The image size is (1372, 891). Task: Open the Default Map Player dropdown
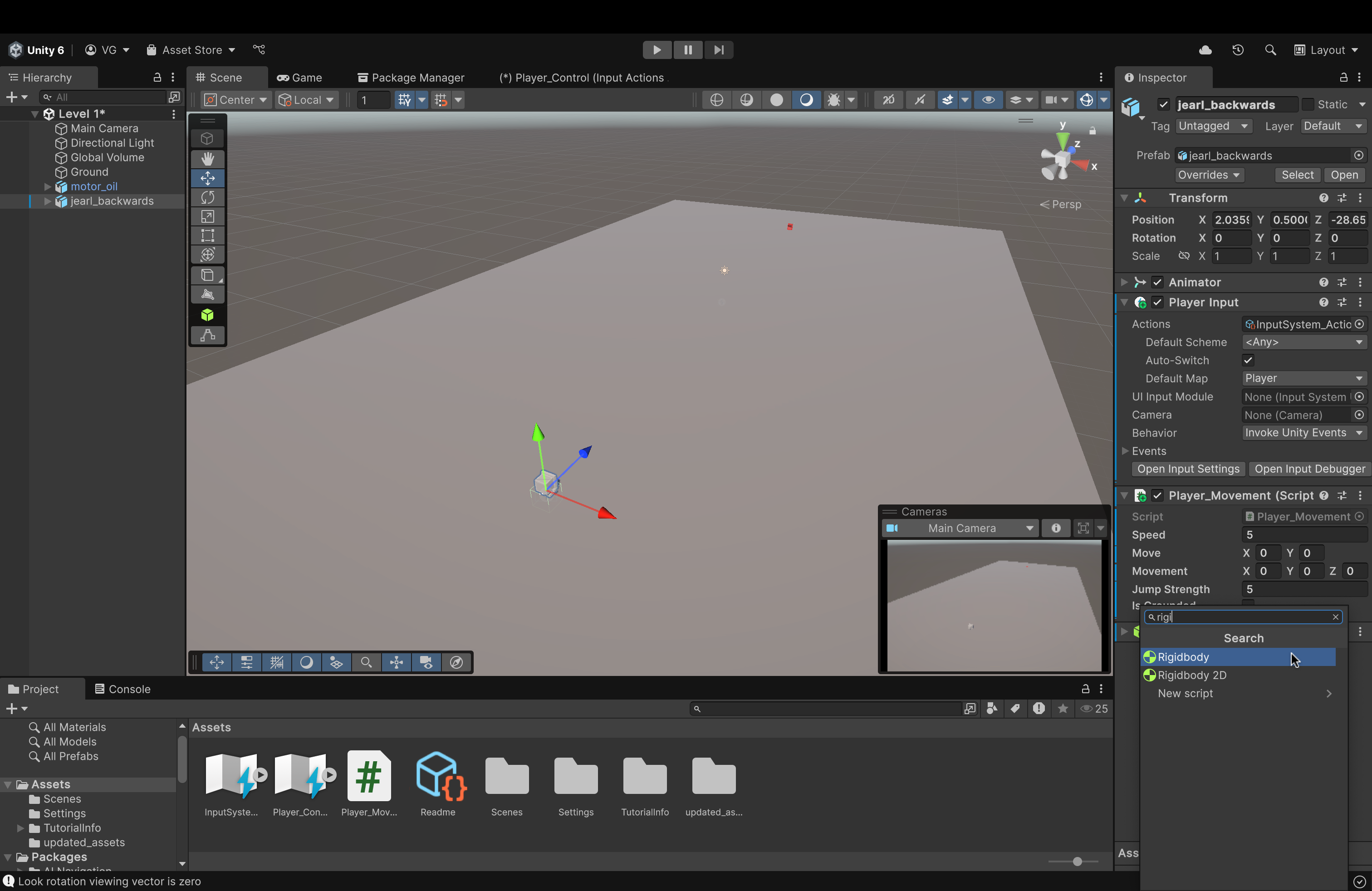pos(1303,379)
